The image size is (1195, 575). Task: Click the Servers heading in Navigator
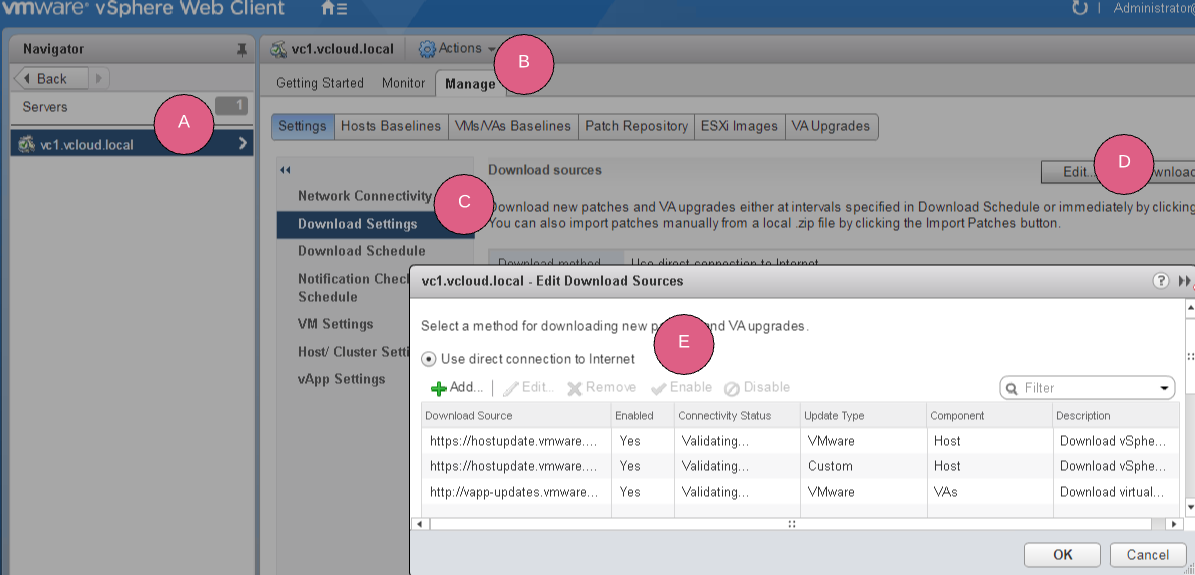[45, 107]
